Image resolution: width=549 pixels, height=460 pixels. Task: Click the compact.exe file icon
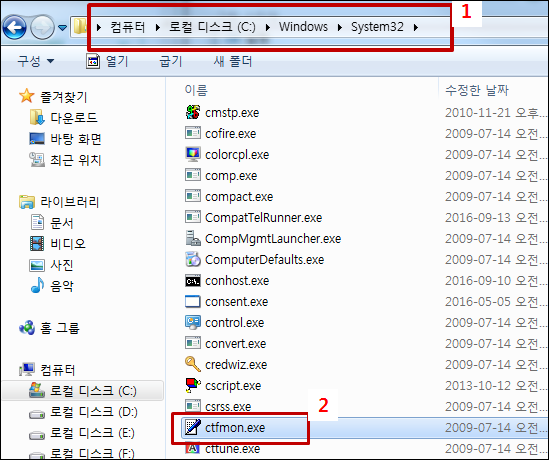pyautogui.click(x=193, y=196)
